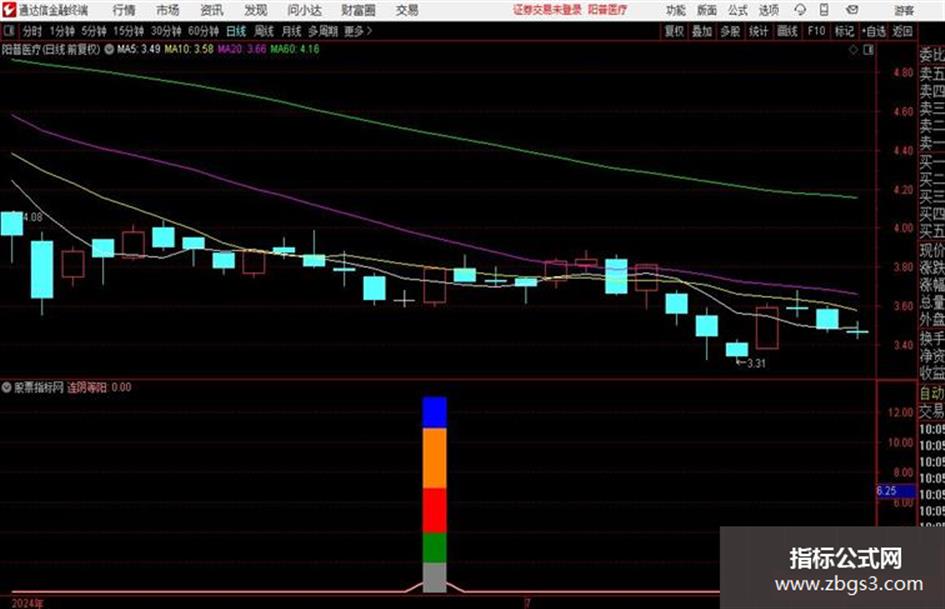
Task: Open the 多周期 multi-period view
Action: [x=323, y=31]
